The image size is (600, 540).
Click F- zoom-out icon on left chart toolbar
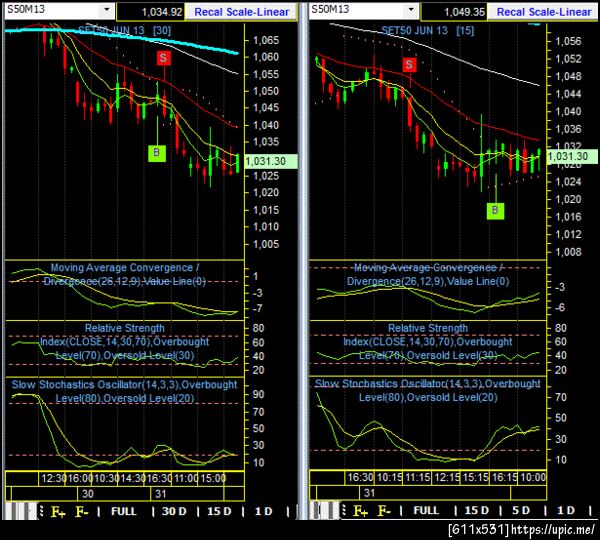[x=81, y=511]
